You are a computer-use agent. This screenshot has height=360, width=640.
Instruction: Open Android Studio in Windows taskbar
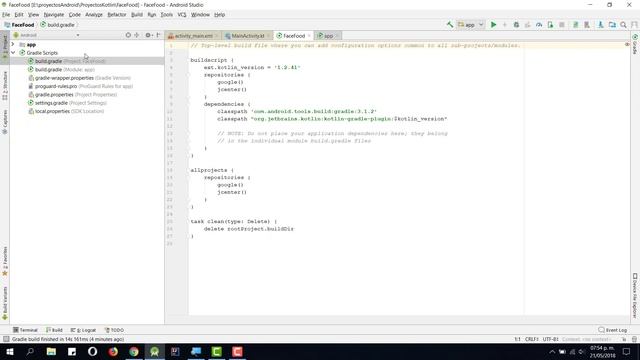click(x=154, y=351)
